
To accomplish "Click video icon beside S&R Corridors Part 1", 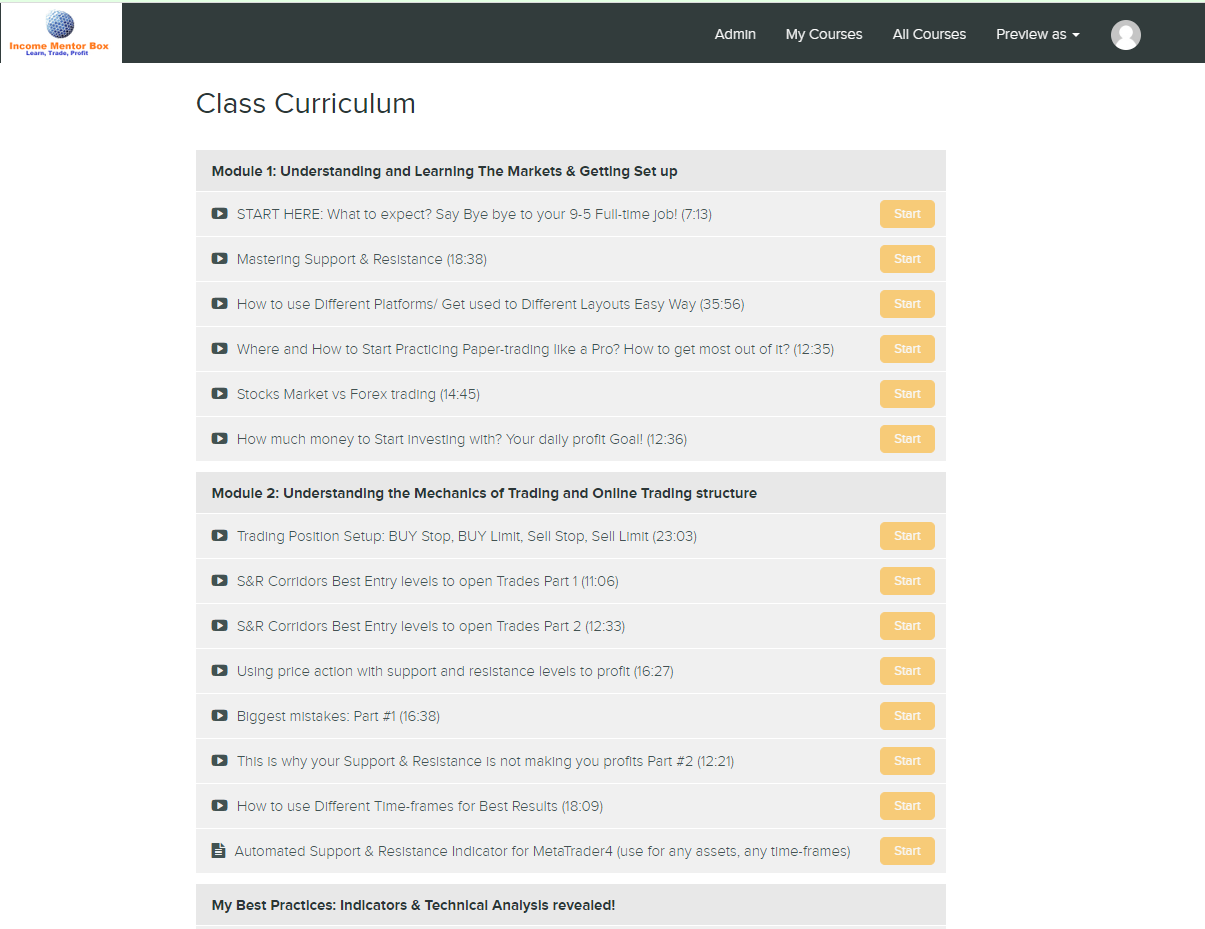I will pyautogui.click(x=220, y=581).
